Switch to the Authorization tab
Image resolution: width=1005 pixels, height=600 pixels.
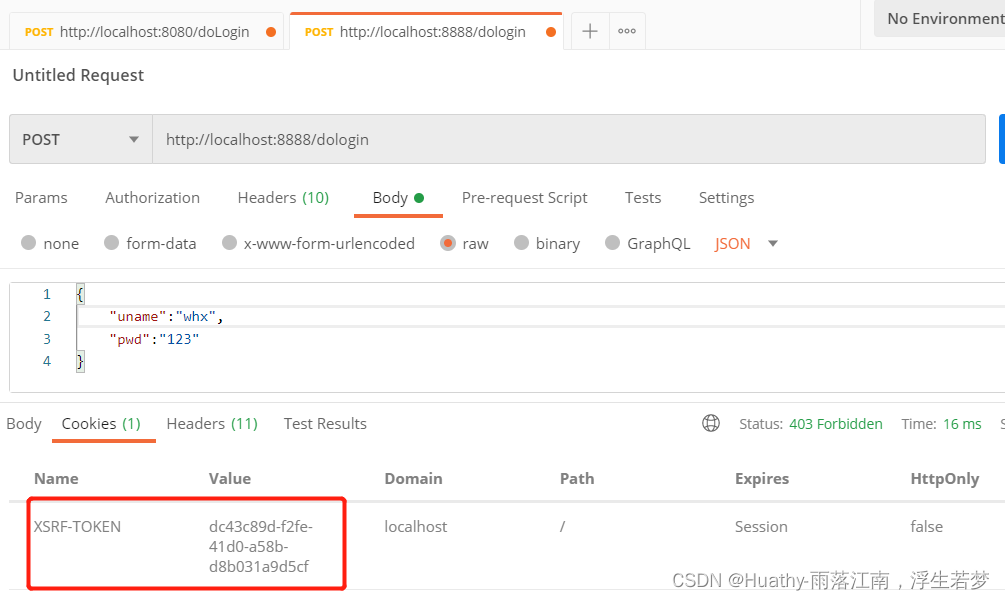pyautogui.click(x=152, y=197)
